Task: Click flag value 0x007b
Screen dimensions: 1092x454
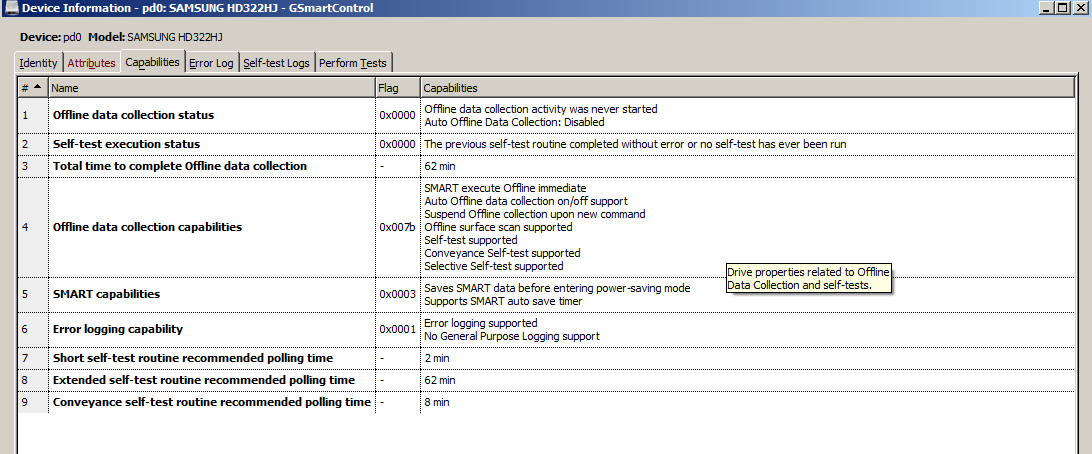Action: [397, 227]
